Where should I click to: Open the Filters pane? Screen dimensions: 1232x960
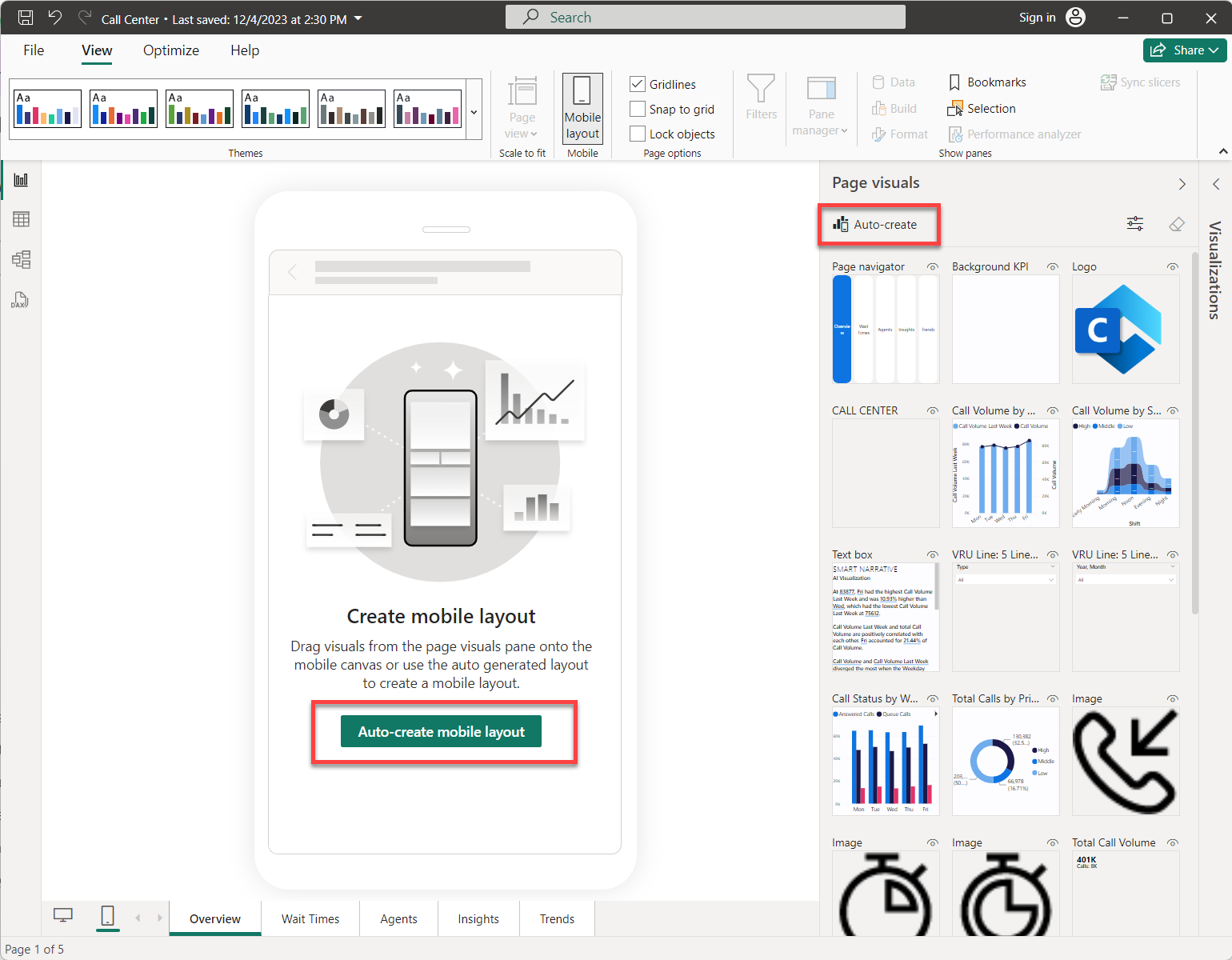point(760,104)
